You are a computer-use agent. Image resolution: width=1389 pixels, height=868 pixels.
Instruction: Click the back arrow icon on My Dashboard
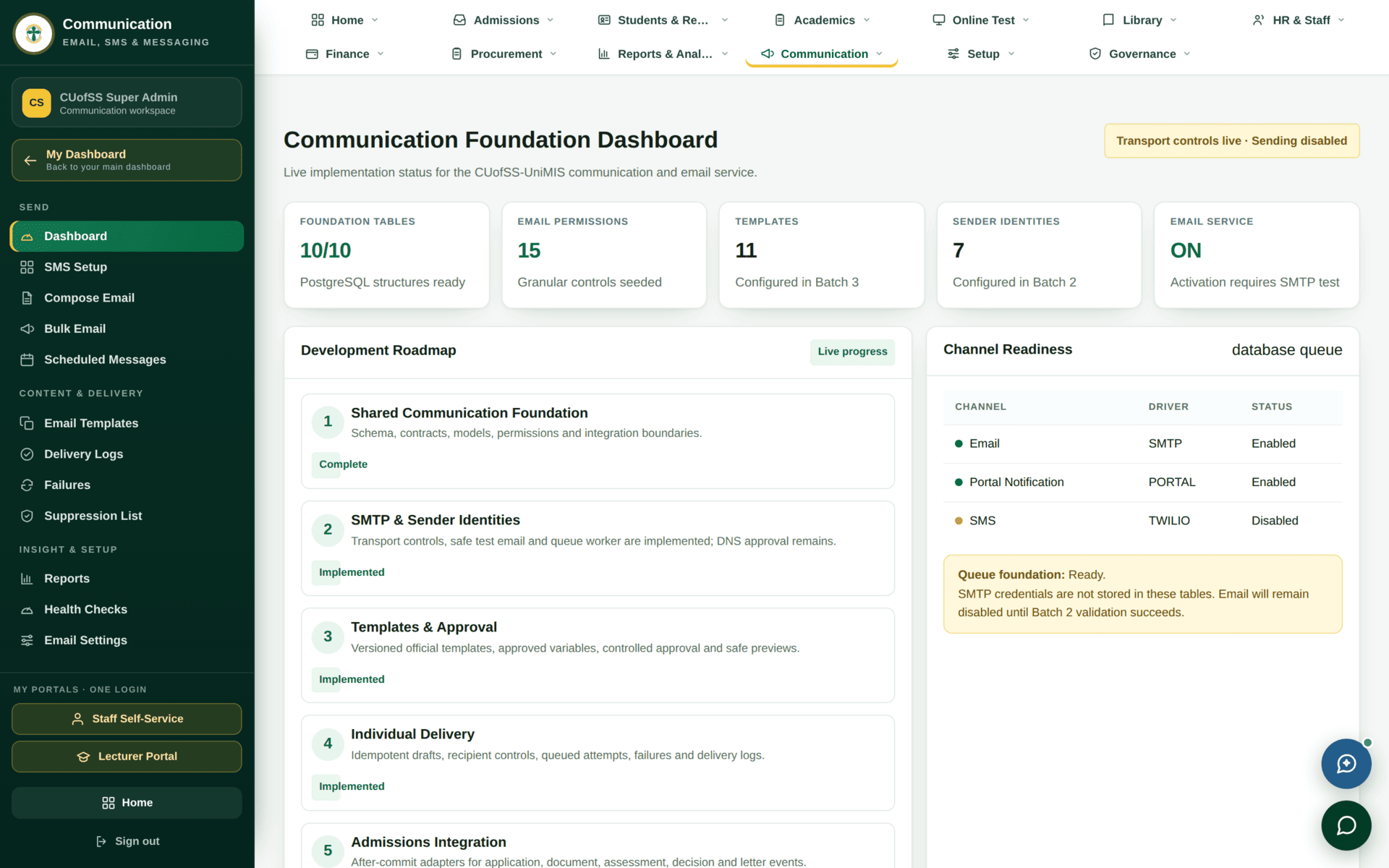(x=30, y=160)
